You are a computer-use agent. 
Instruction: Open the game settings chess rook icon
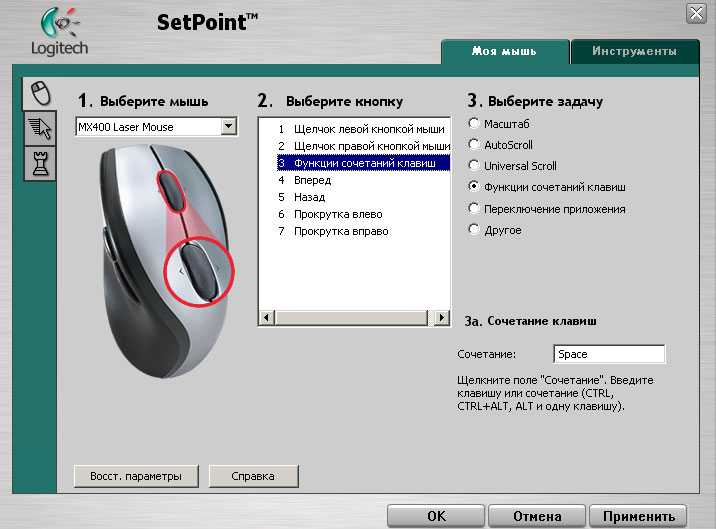(40, 164)
